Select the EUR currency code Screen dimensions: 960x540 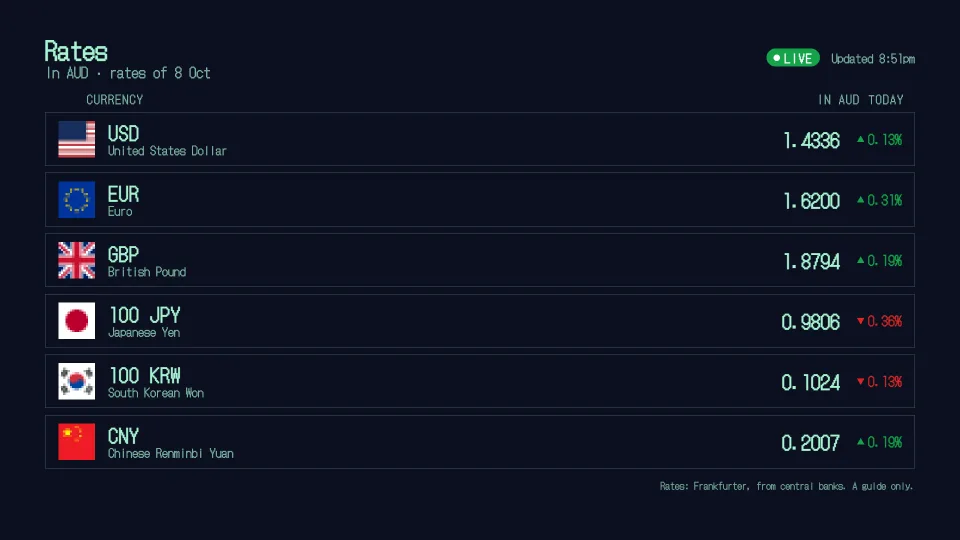pyautogui.click(x=123, y=194)
